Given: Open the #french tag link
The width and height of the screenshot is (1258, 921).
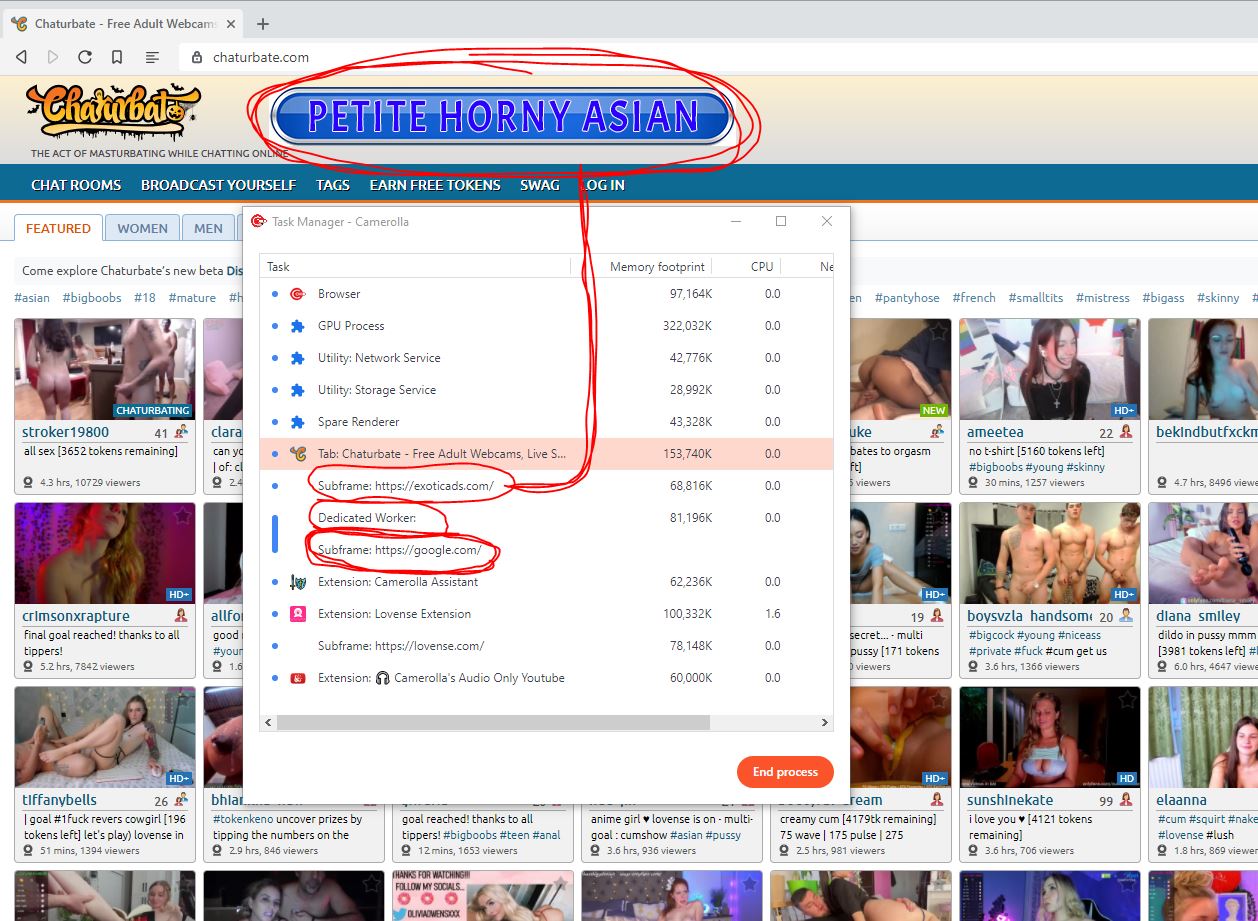Looking at the screenshot, I should 974,298.
